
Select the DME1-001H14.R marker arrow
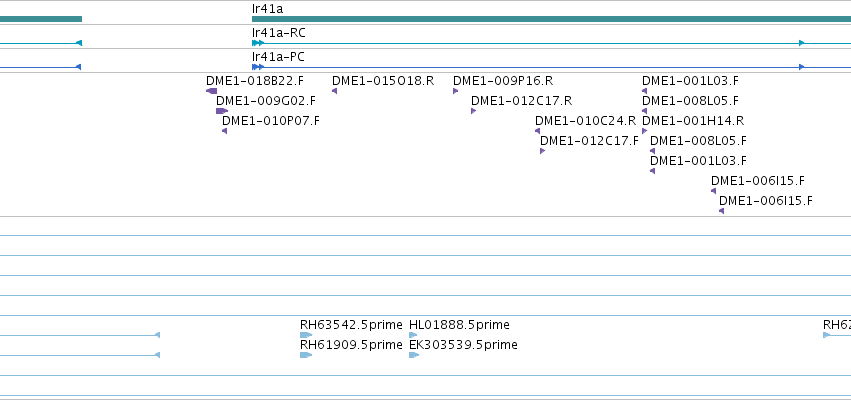[x=644, y=131]
